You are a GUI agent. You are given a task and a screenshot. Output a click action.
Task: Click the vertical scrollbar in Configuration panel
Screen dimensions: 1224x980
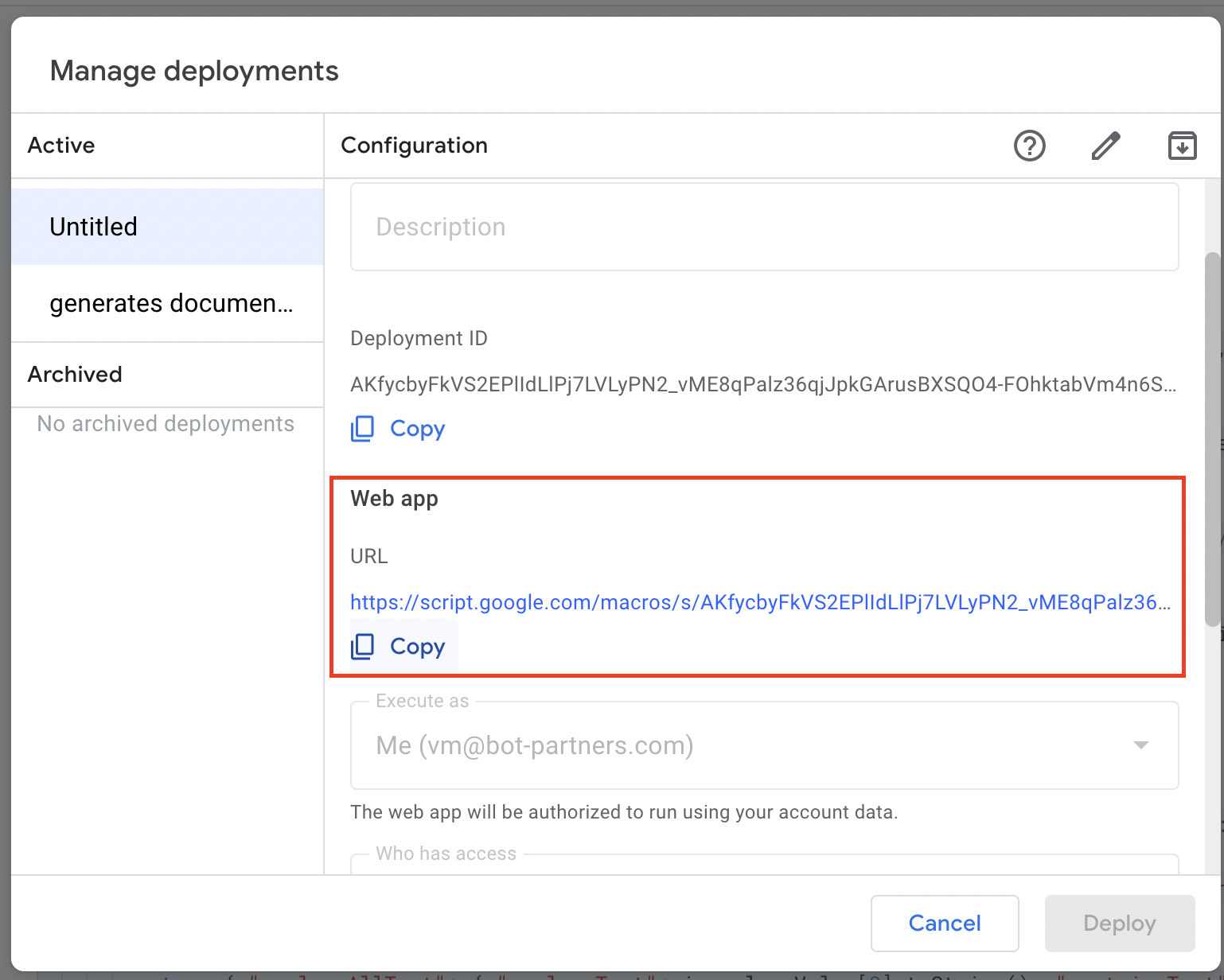pyautogui.click(x=1212, y=439)
